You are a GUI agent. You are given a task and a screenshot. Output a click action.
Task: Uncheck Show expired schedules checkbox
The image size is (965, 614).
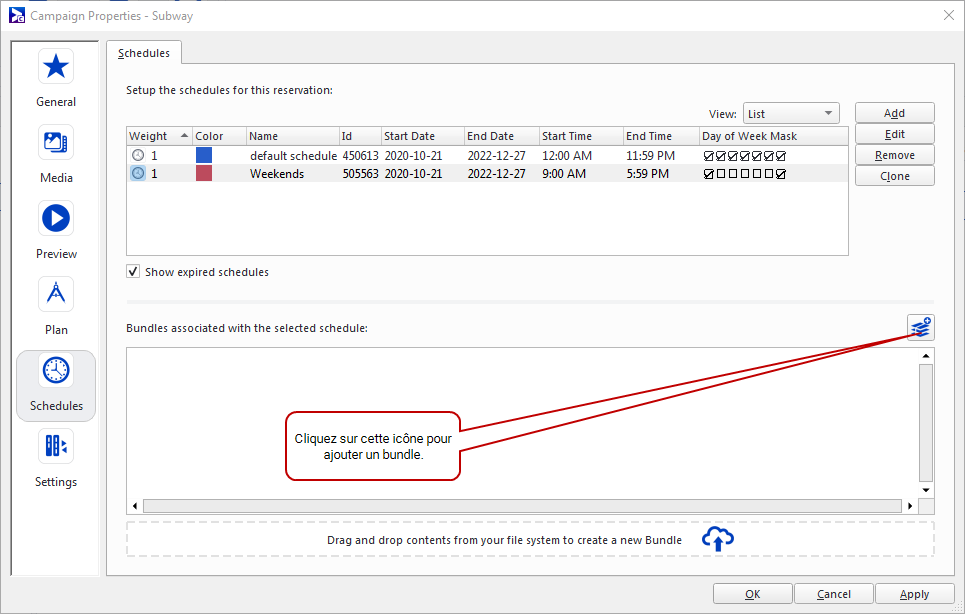pyautogui.click(x=133, y=272)
